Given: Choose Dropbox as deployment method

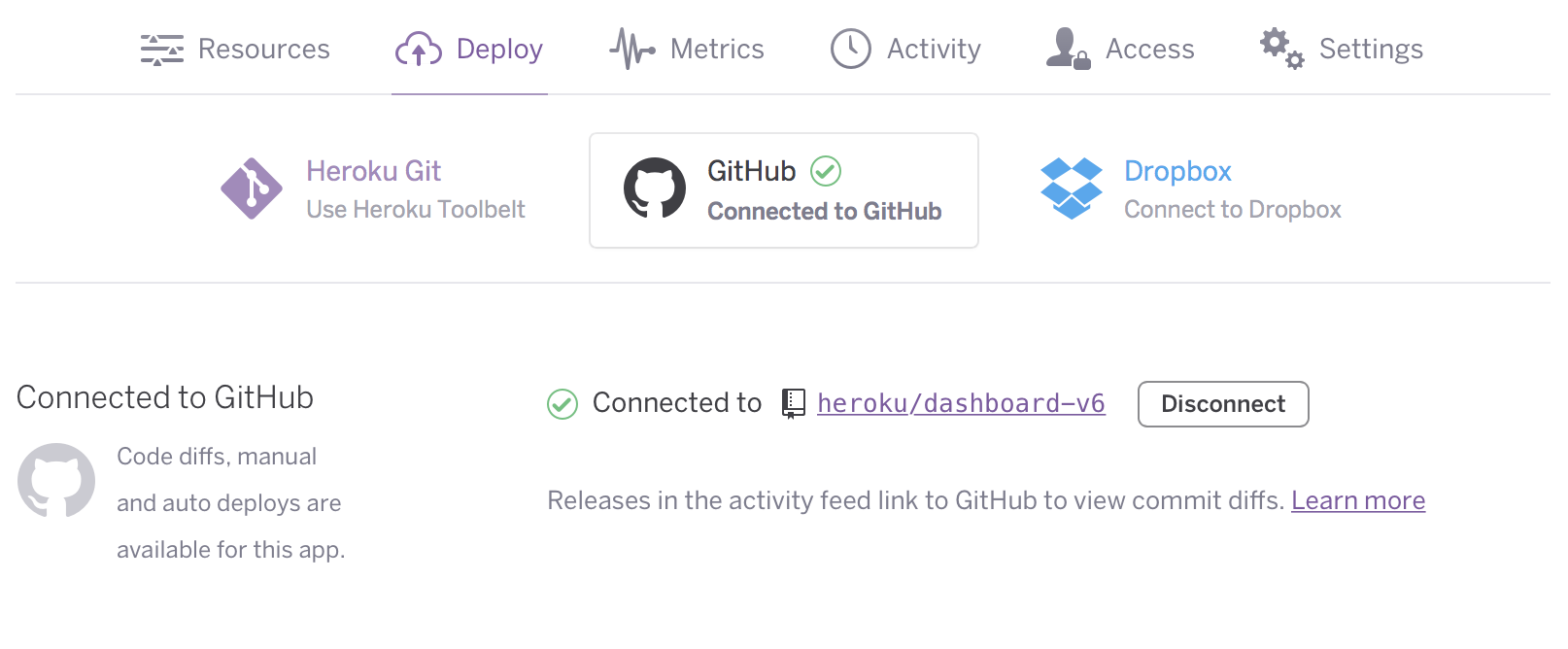Looking at the screenshot, I should click(x=1177, y=171).
